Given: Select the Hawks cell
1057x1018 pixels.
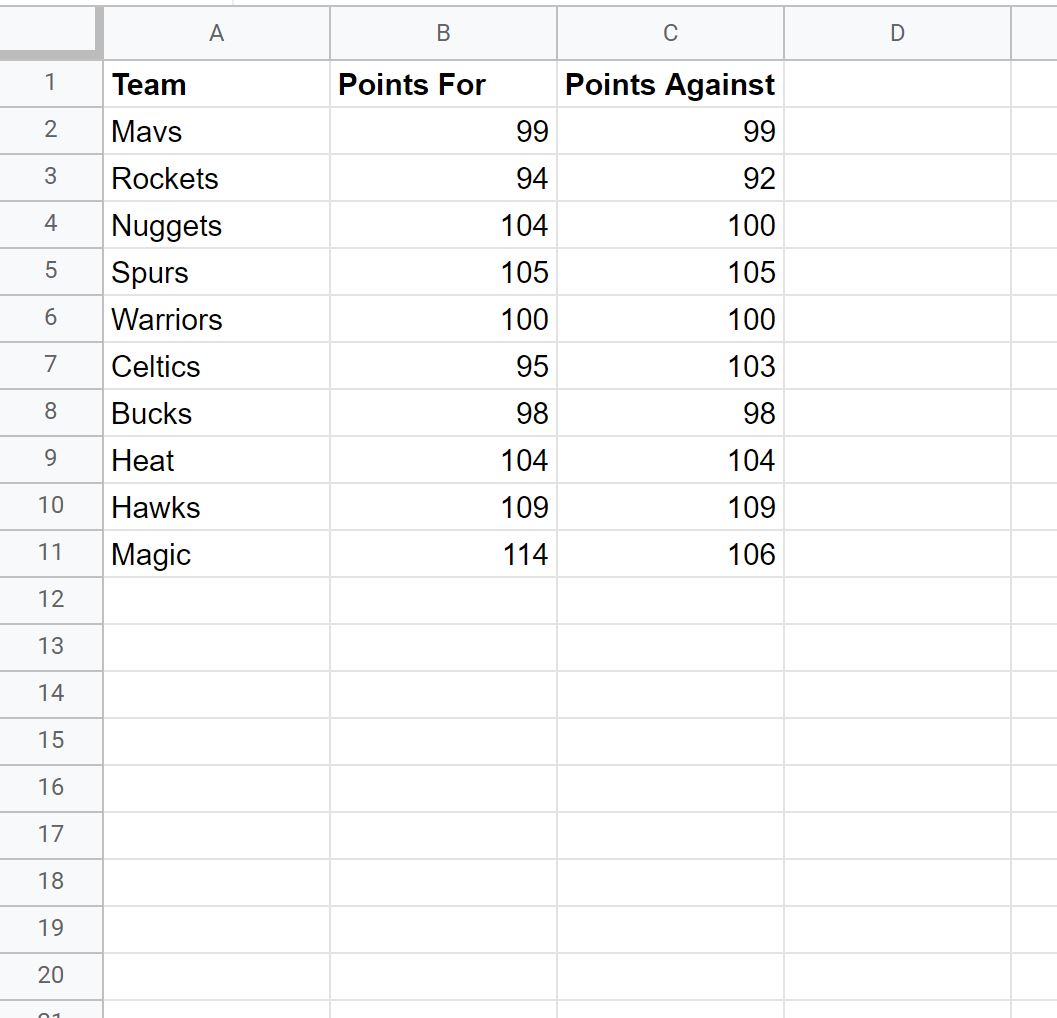Looking at the screenshot, I should (216, 507).
